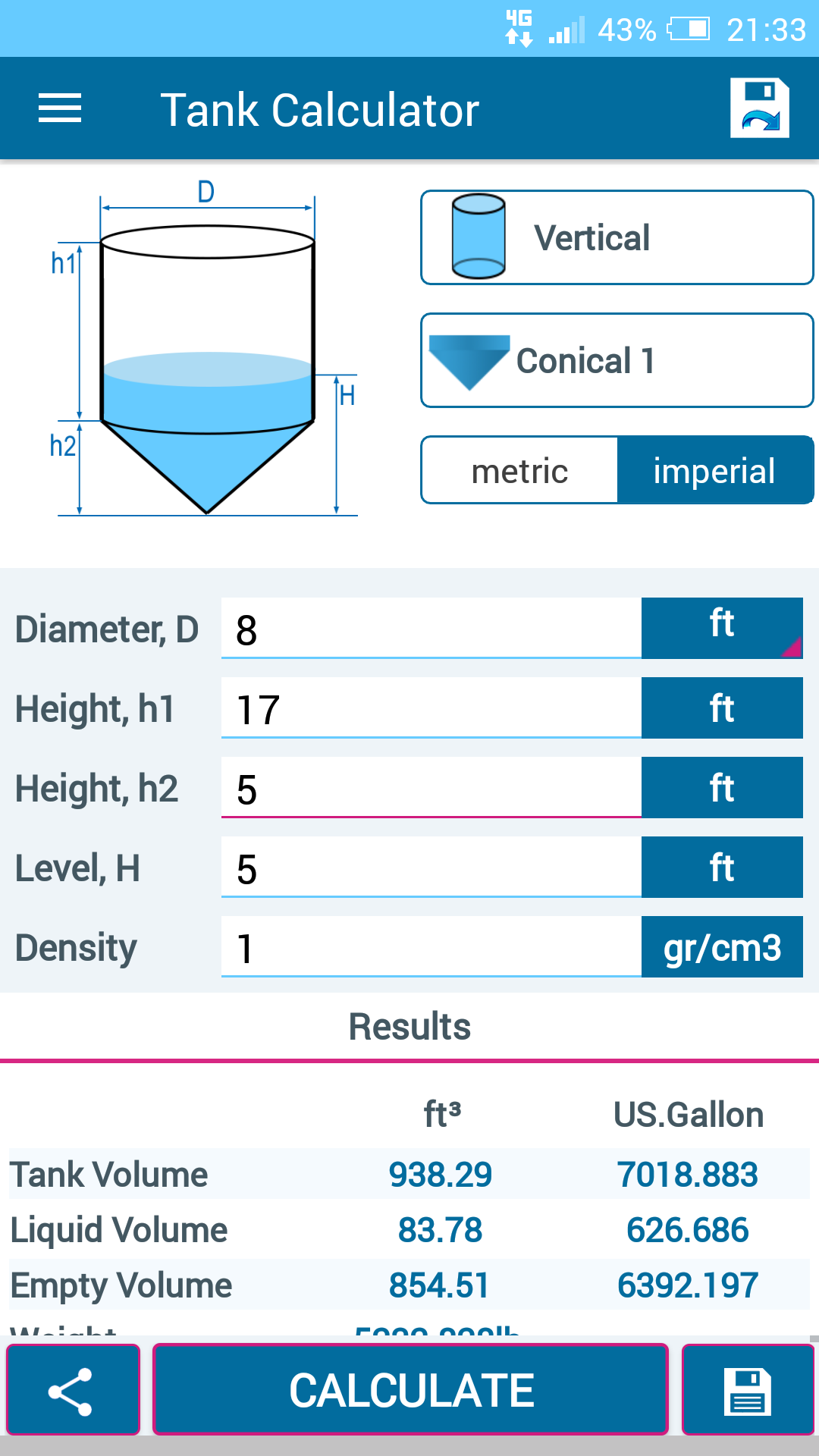
Task: Tap the Conical 1 cone icon
Action: tap(469, 361)
